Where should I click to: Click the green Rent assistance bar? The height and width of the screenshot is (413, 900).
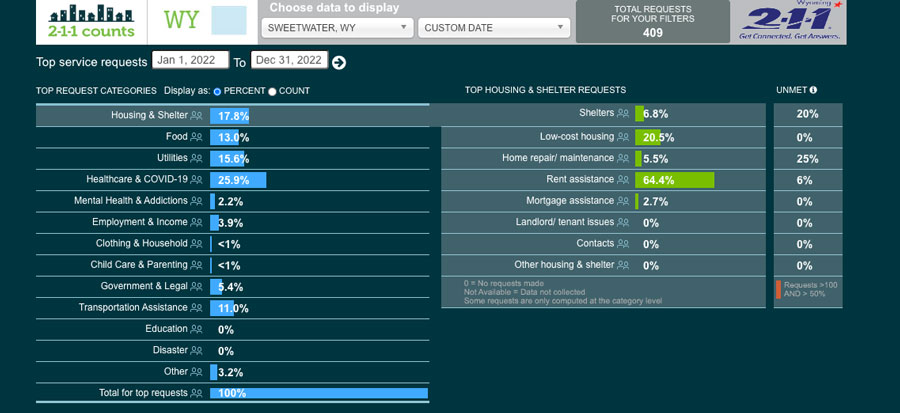point(674,180)
